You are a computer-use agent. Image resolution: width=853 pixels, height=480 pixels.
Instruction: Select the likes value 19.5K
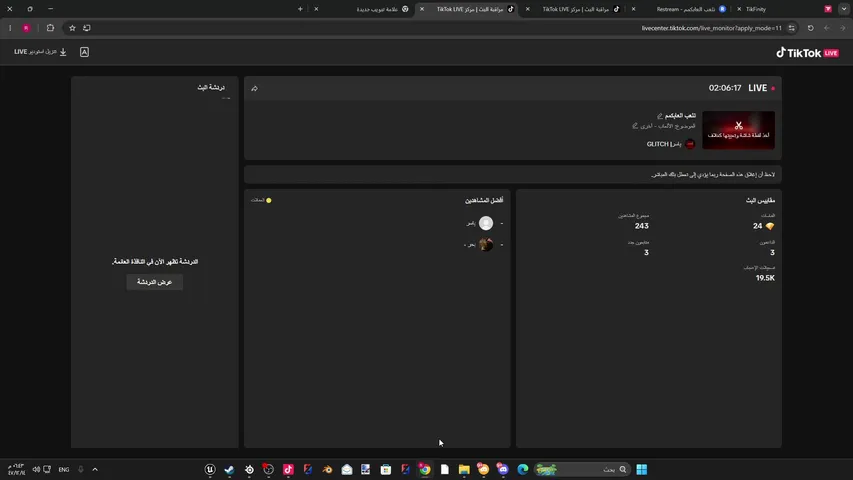tap(765, 278)
